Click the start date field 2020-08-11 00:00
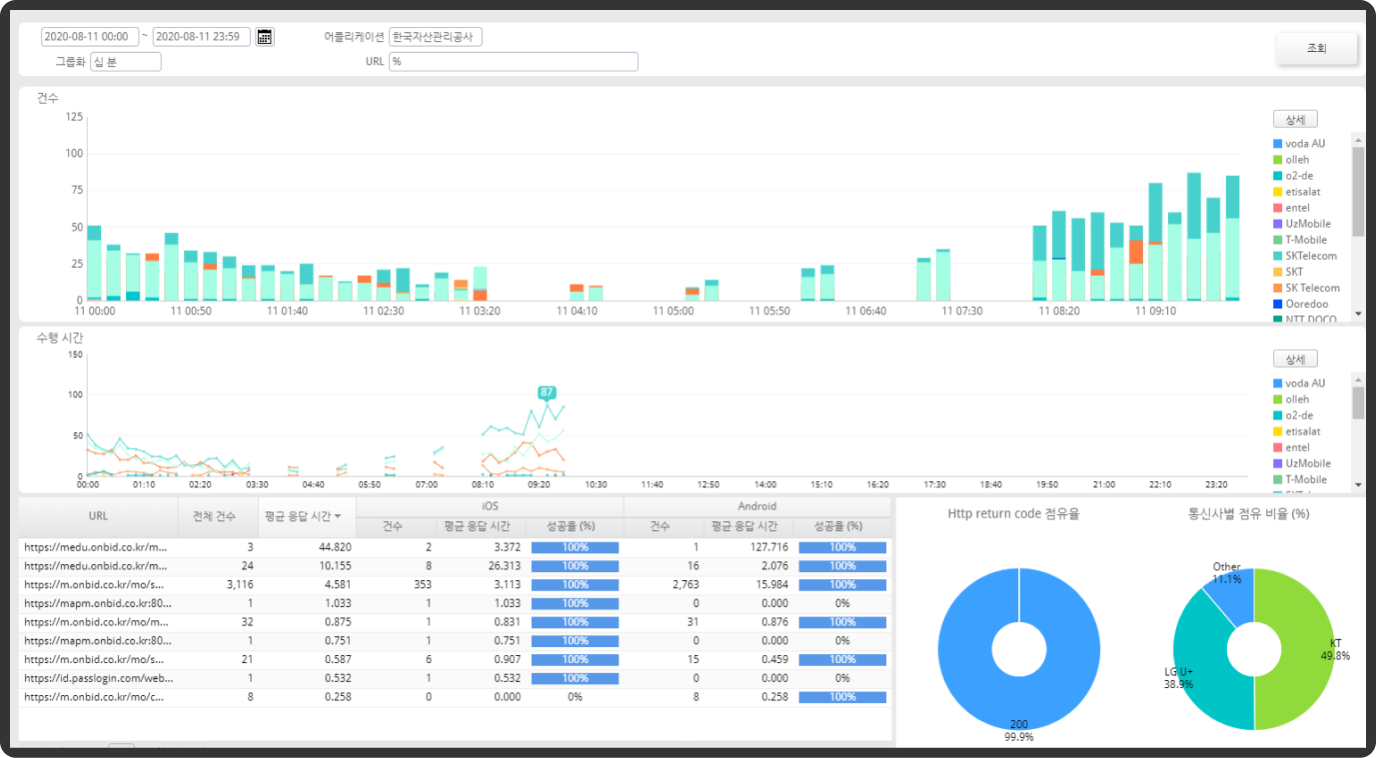Viewport: 1376px width, 758px height. [90, 37]
